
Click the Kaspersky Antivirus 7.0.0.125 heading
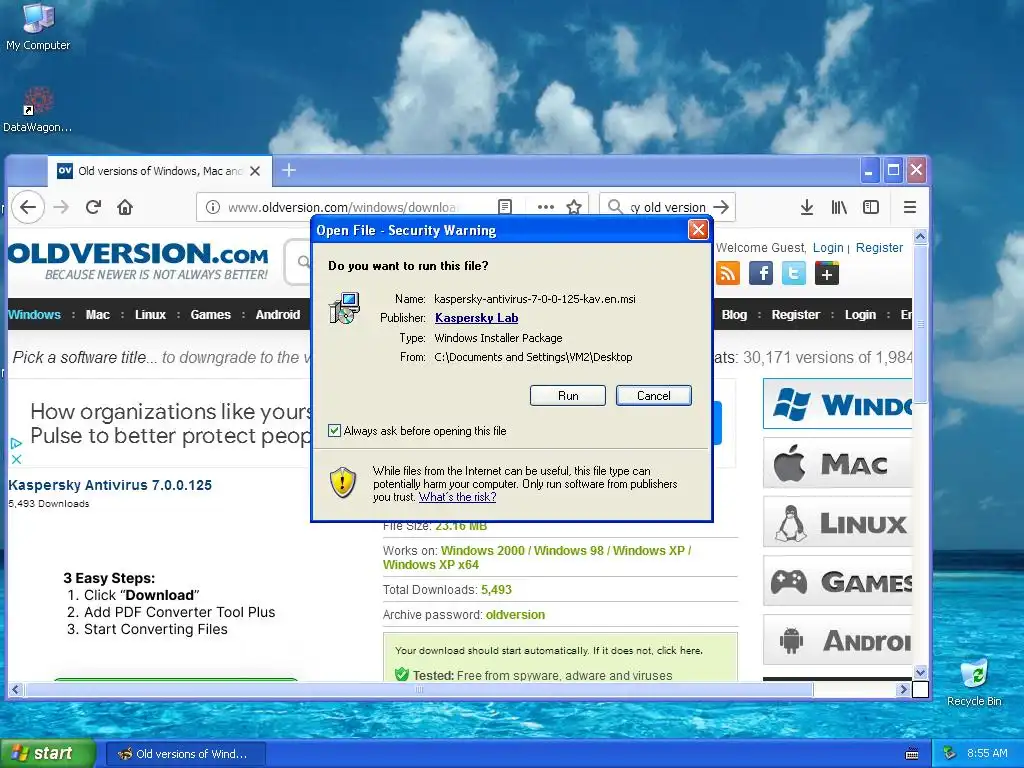point(110,485)
